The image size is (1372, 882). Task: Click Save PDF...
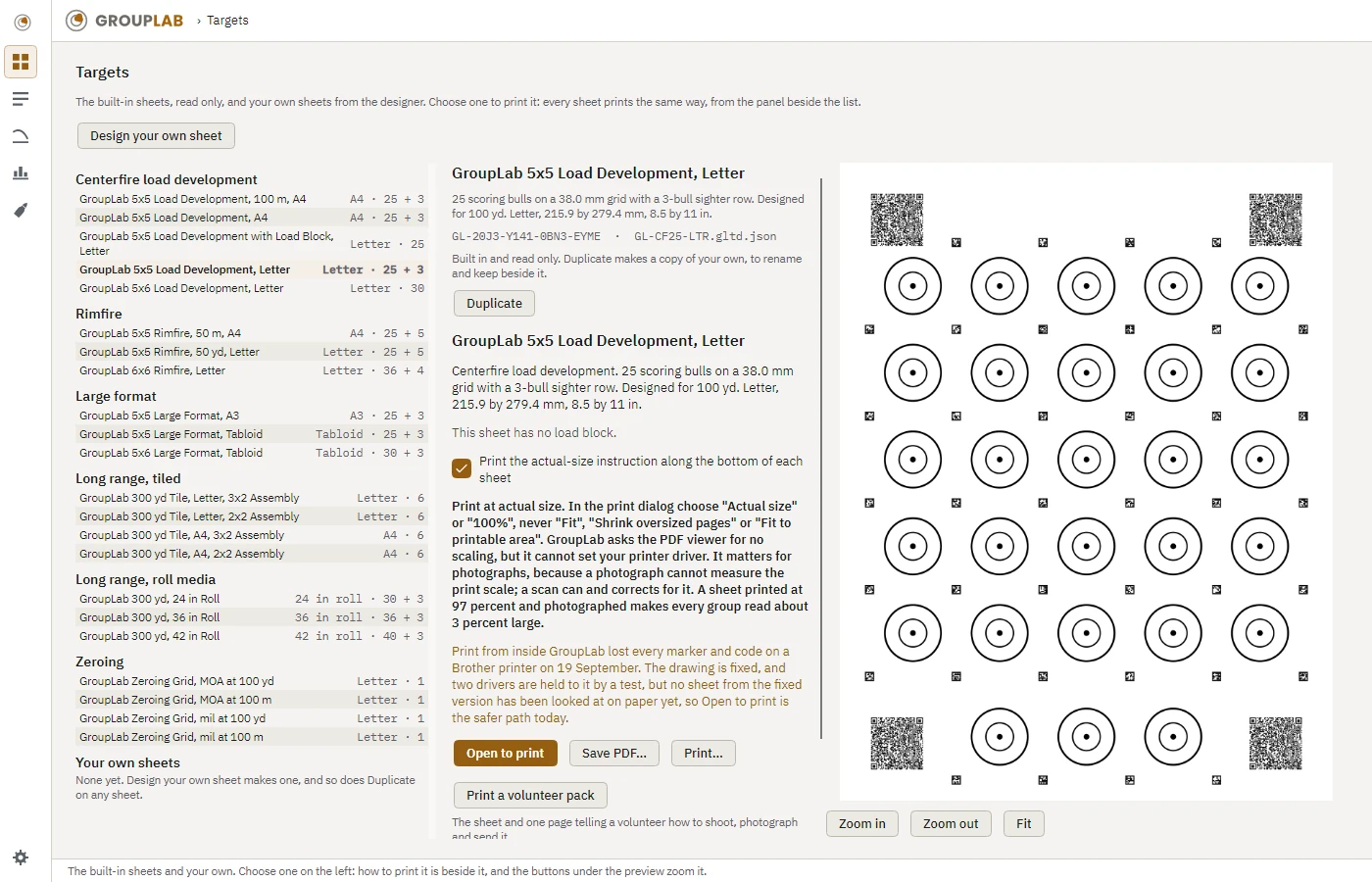[x=613, y=754]
